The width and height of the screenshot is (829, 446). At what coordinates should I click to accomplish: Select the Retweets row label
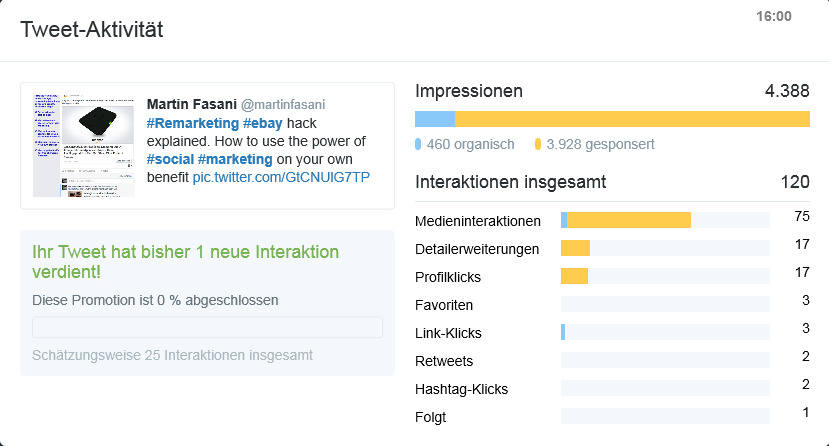click(444, 361)
